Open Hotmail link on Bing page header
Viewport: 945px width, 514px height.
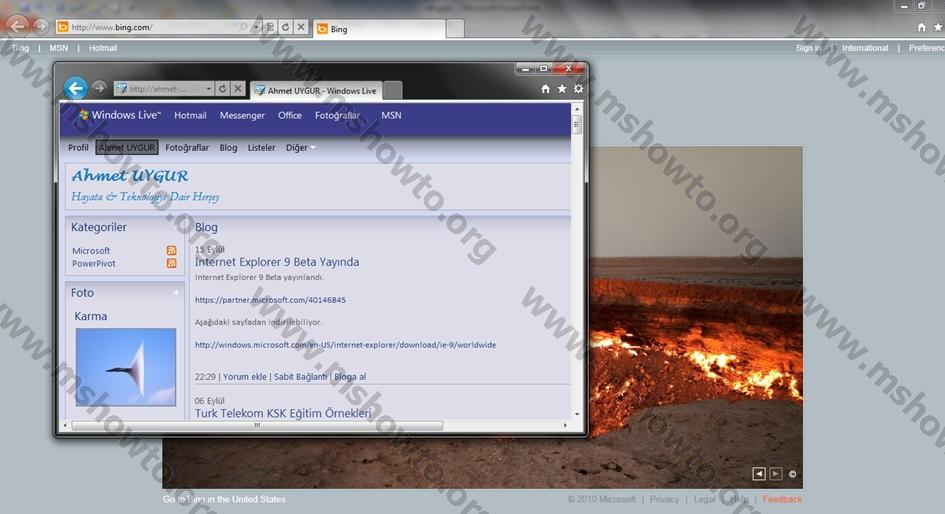coord(103,48)
